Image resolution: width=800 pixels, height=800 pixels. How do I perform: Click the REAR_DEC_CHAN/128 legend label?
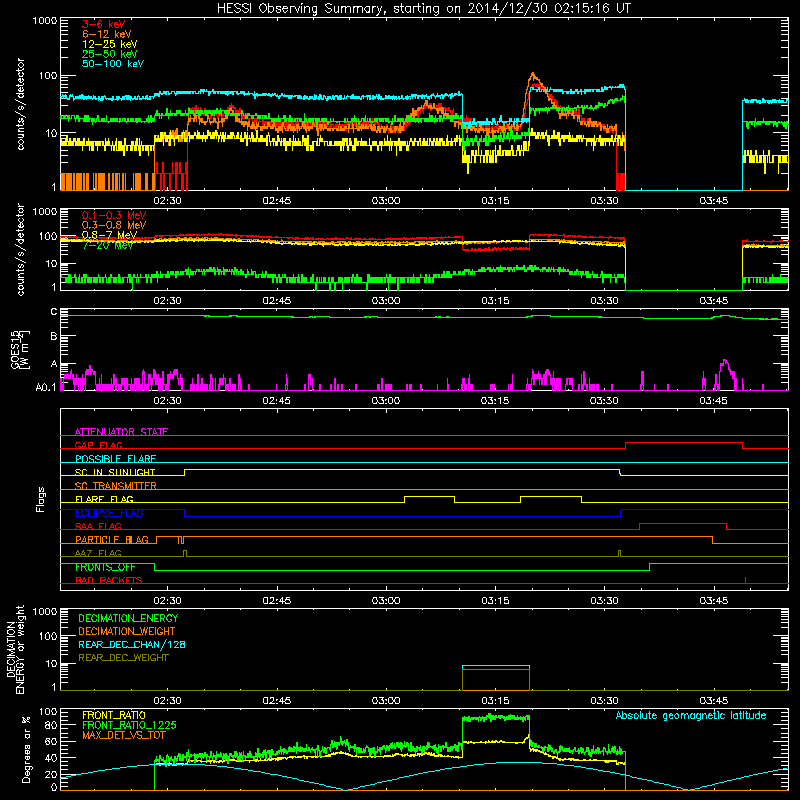tap(132, 644)
